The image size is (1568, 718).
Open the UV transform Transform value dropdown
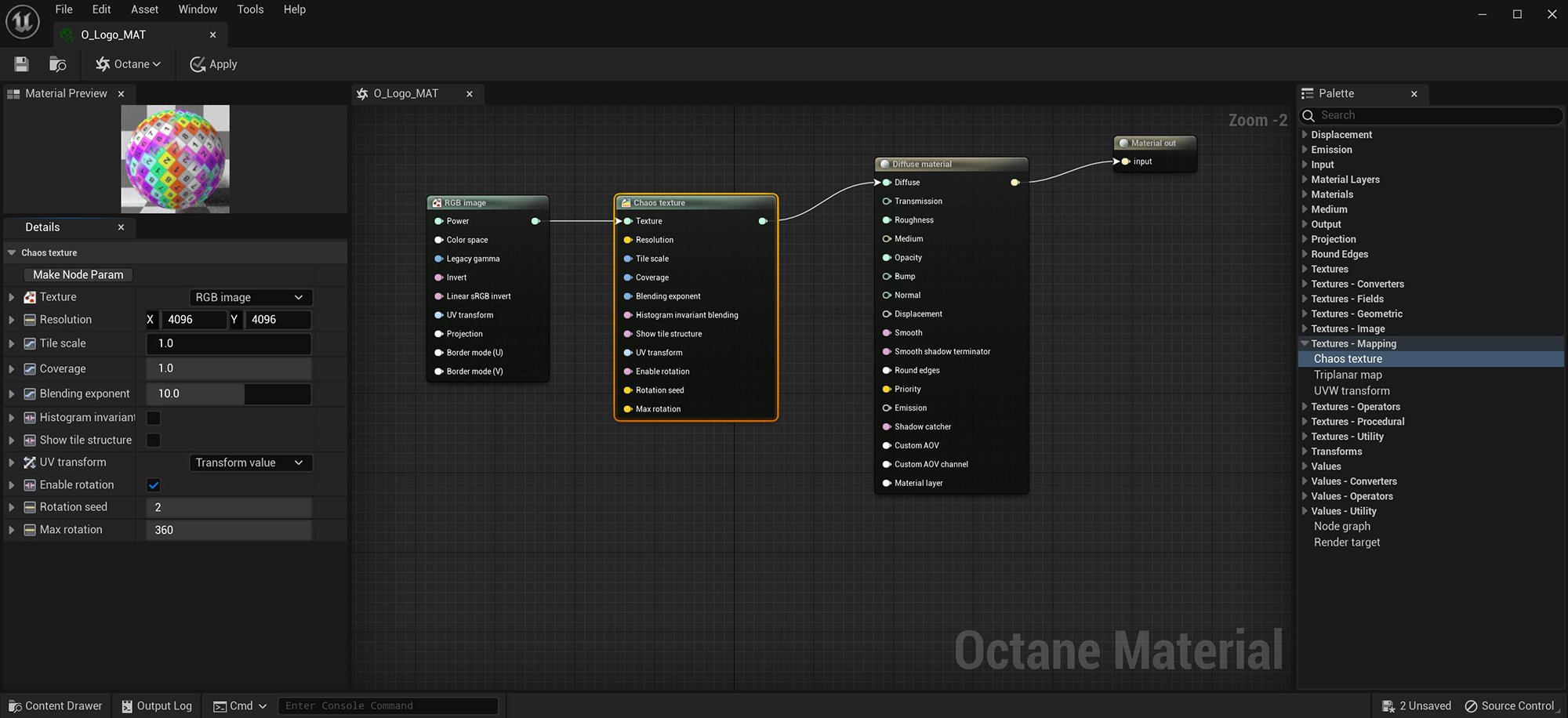251,462
